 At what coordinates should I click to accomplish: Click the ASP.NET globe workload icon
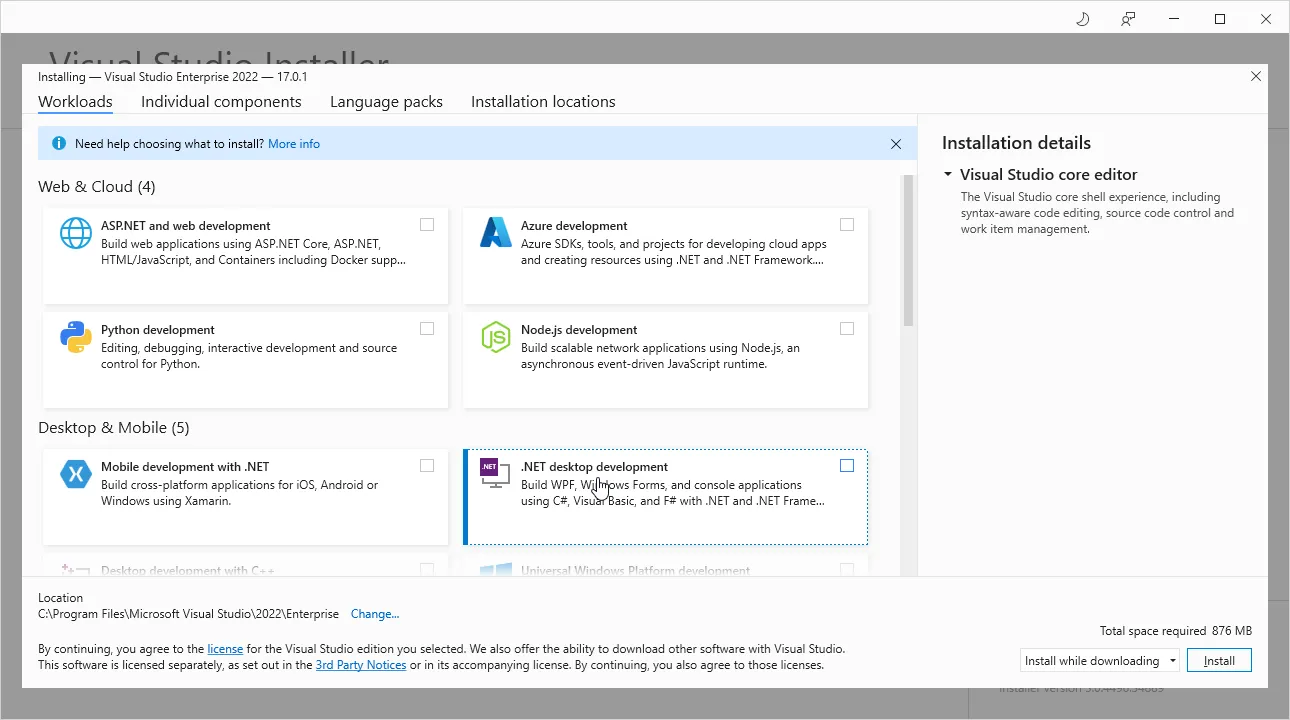[x=76, y=233]
